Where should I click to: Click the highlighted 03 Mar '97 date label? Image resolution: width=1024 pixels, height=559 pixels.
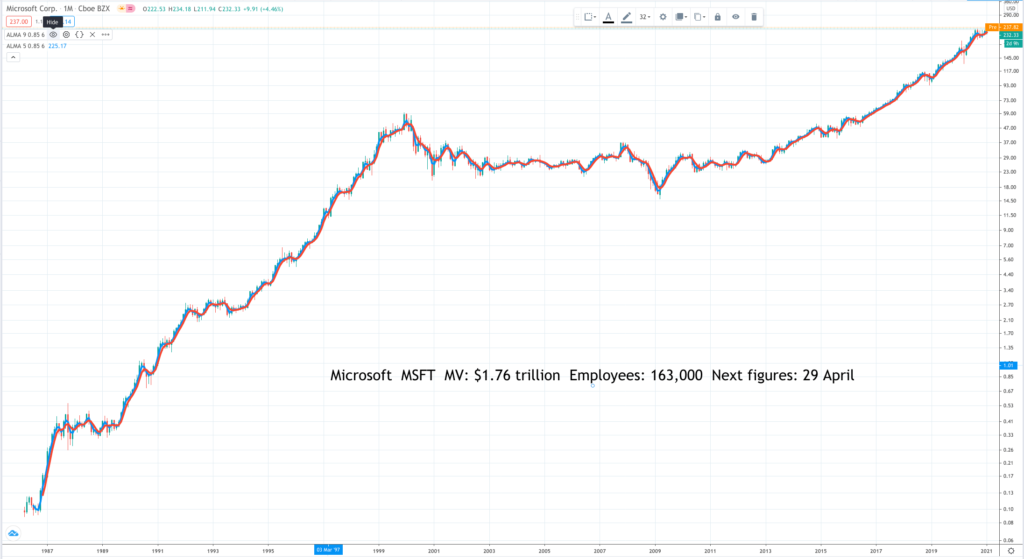(x=328, y=550)
